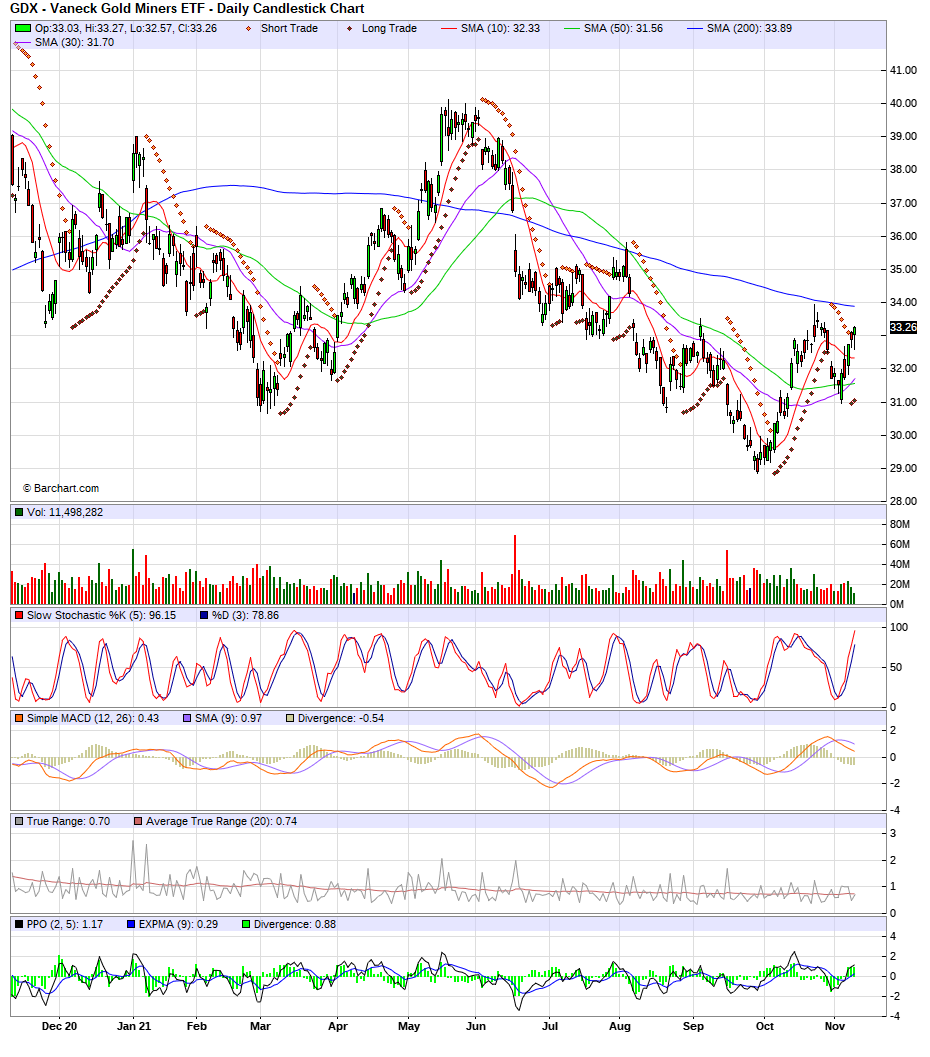This screenshot has height=1057, width=930.
Task: Click the Vol: 11,498,282 label
Action: click(65, 512)
